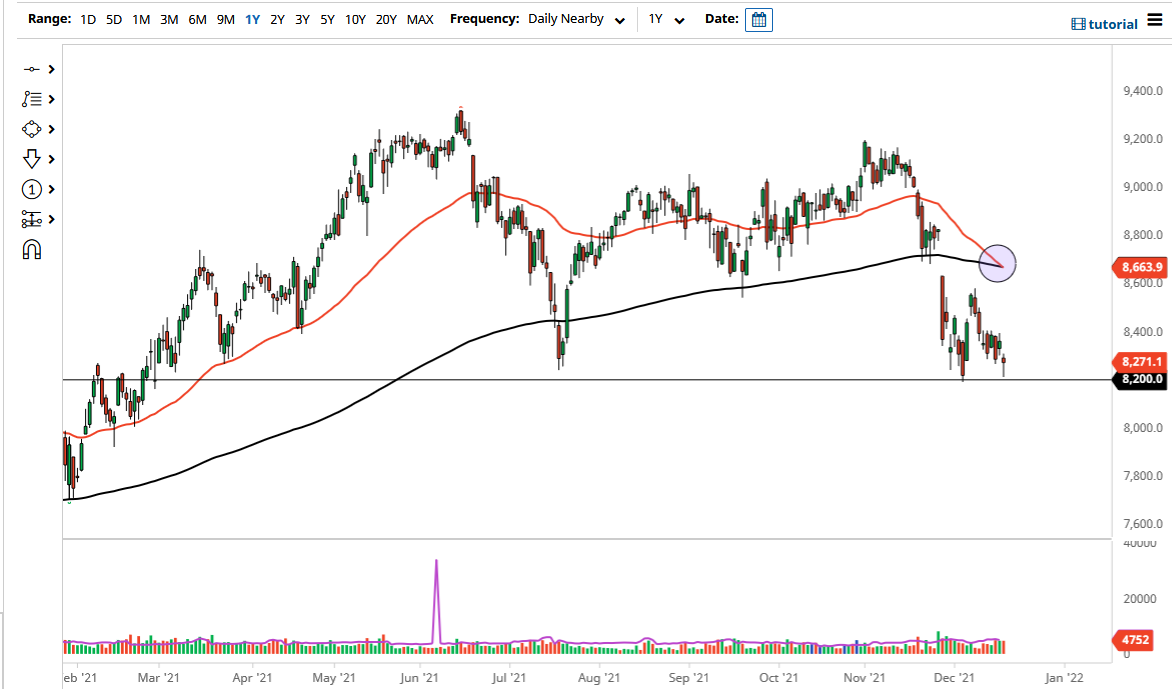Select the active 1Y range
This screenshot has height=689, width=1175.
[x=253, y=19]
